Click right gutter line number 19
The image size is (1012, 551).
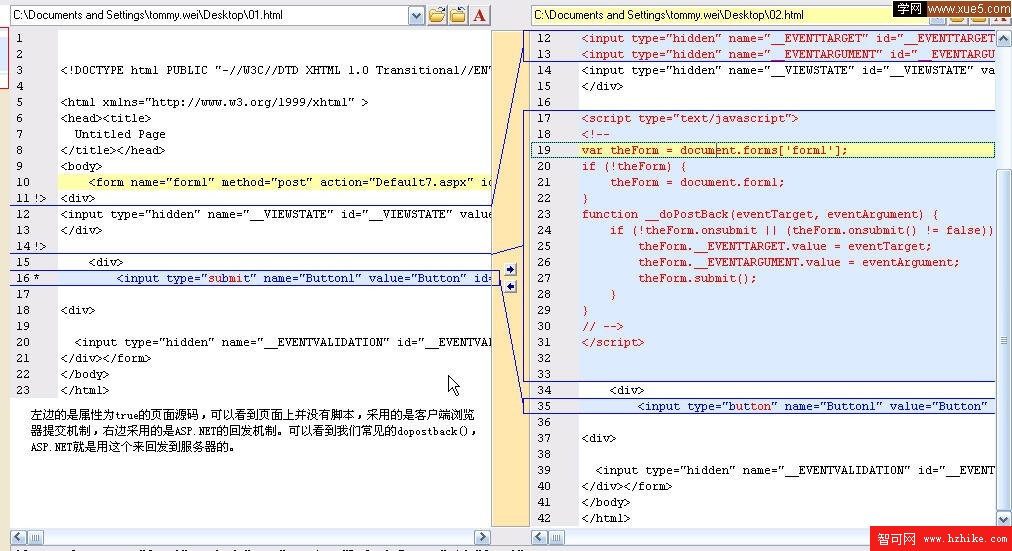544,150
